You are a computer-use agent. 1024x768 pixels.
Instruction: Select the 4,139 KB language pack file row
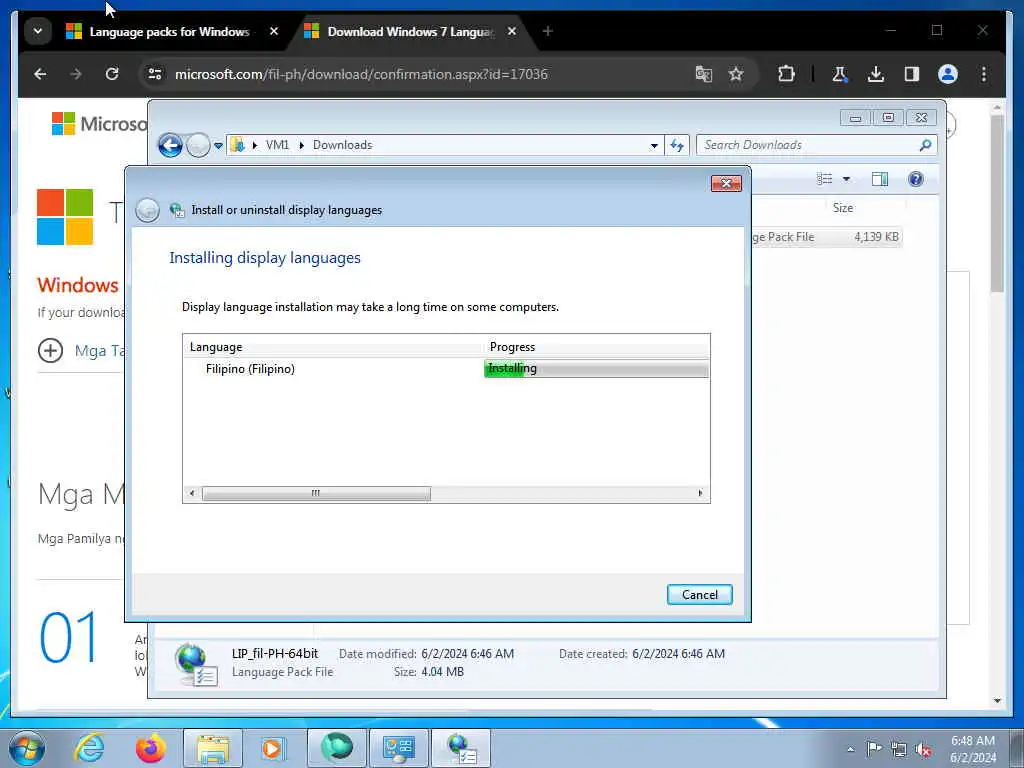coord(826,237)
